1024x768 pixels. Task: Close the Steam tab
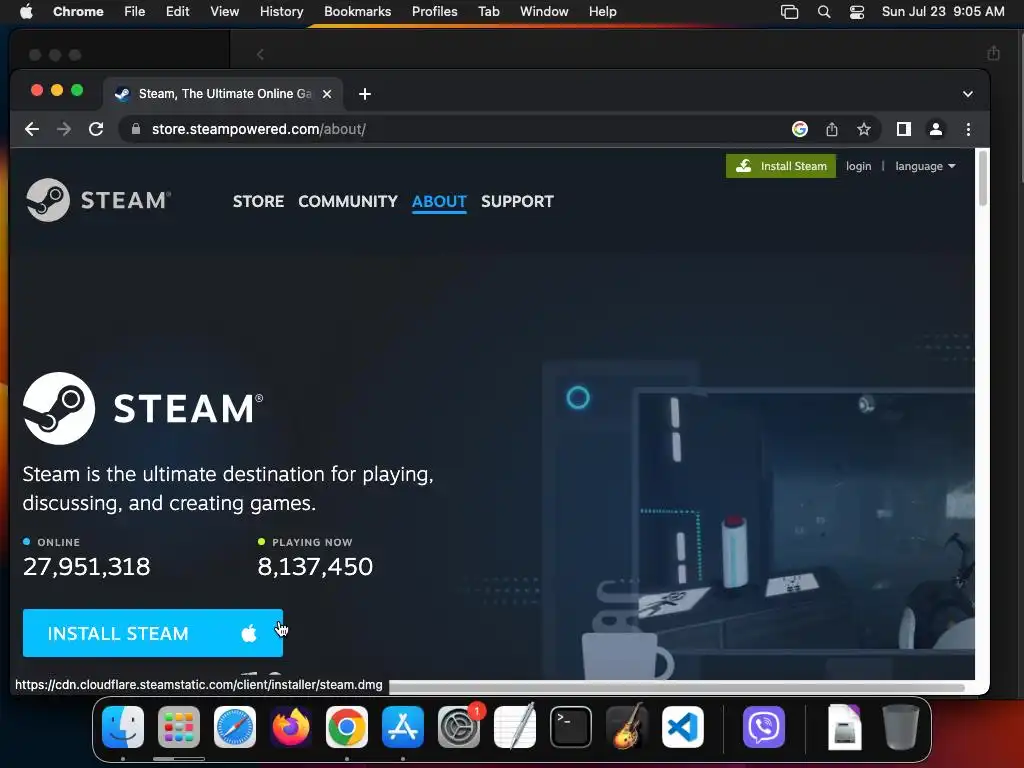(x=327, y=94)
